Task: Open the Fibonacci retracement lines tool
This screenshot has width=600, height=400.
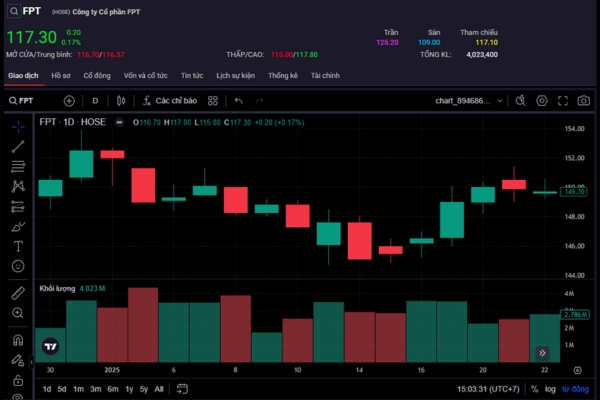Action: pyautogui.click(x=18, y=167)
